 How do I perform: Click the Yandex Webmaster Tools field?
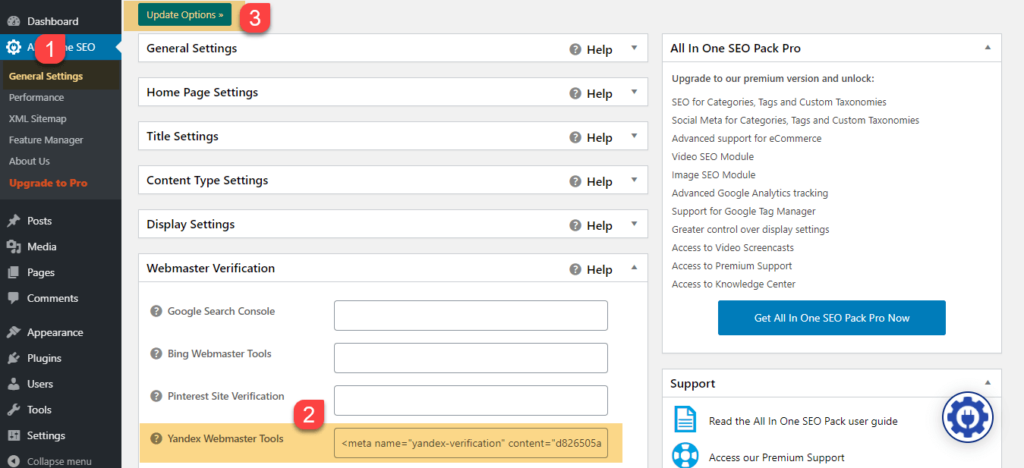[x=471, y=443]
